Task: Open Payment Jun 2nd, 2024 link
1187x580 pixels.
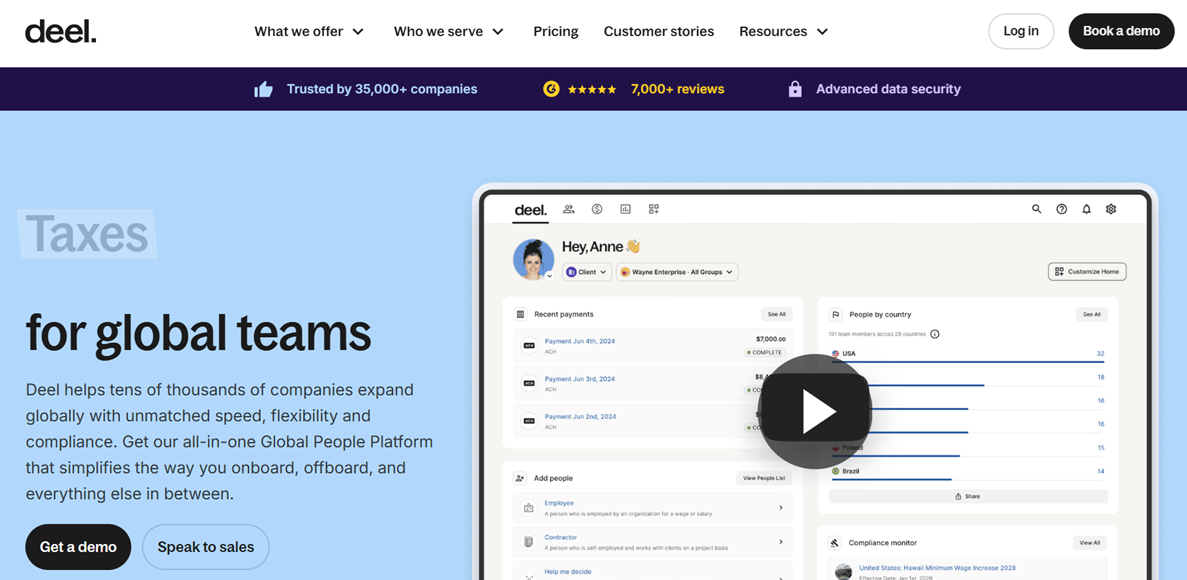Action: (x=580, y=416)
